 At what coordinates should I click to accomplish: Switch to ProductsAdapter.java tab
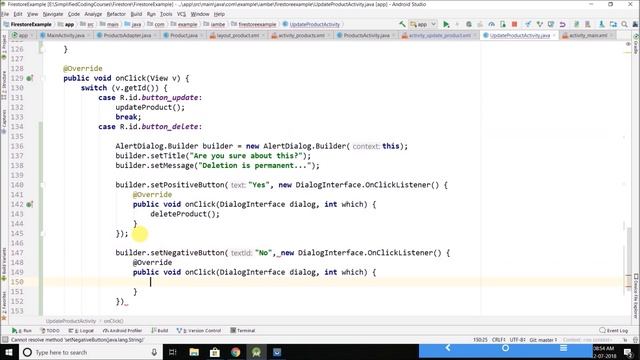(127, 36)
